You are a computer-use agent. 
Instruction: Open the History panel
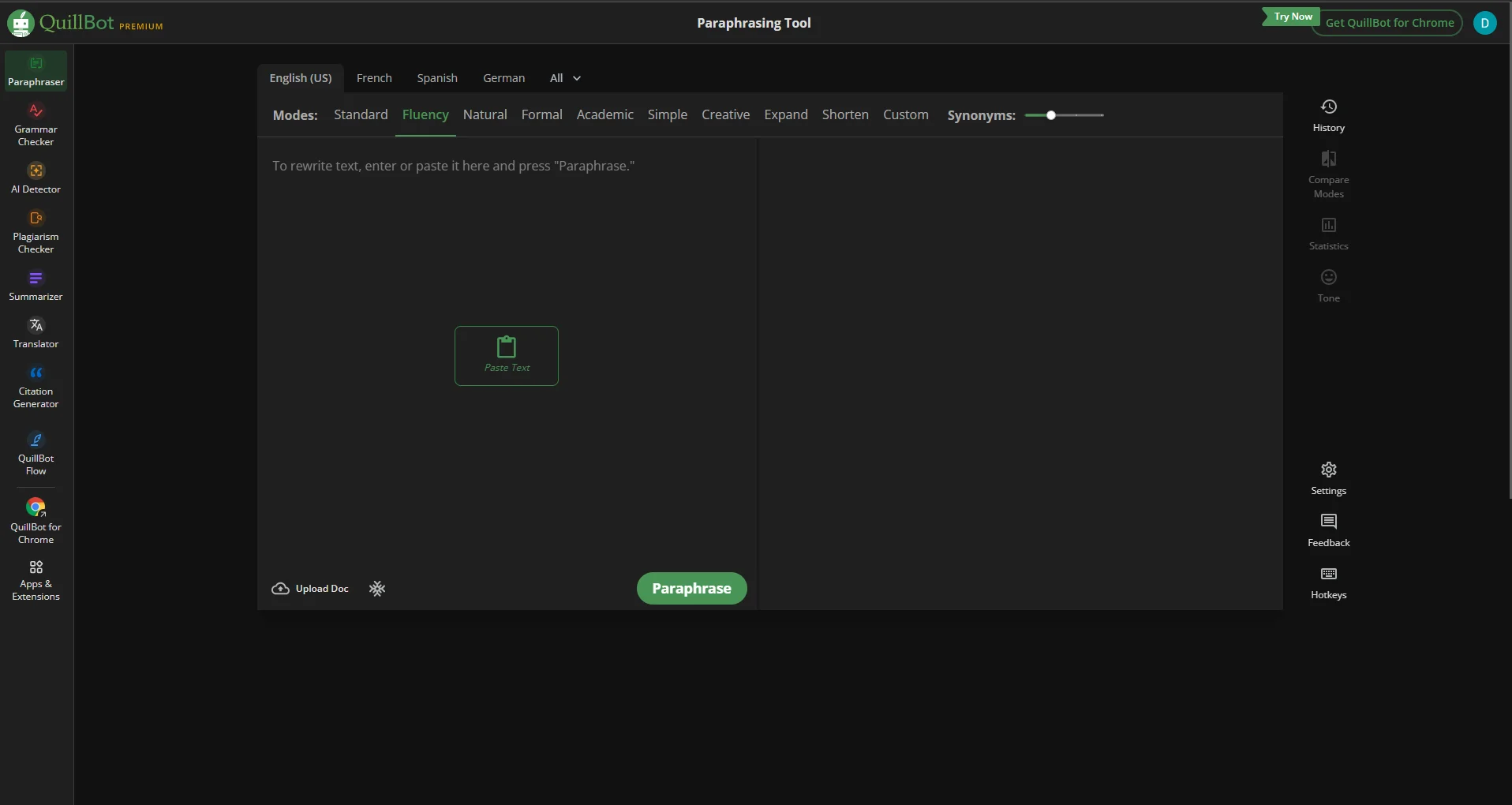coord(1329,115)
